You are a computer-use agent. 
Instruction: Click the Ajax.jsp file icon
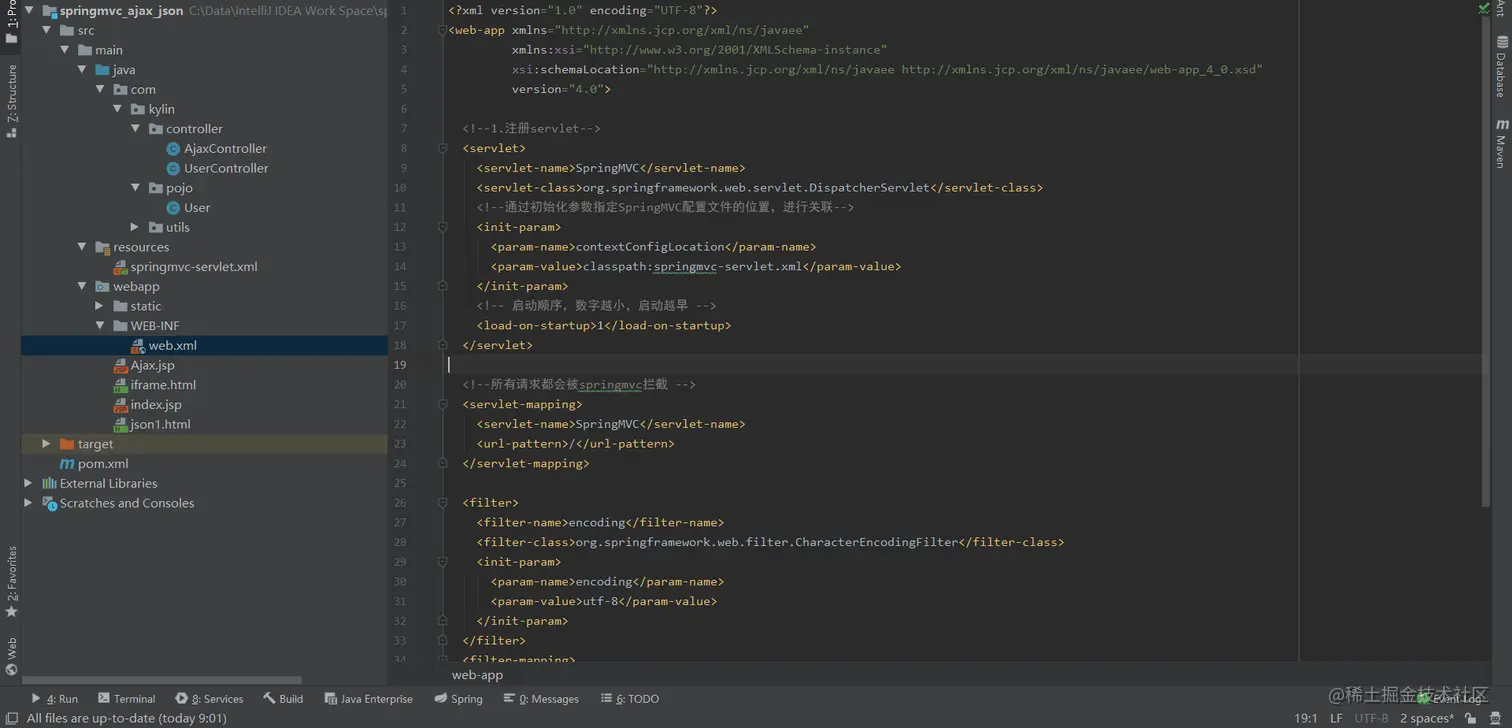[x=120, y=365]
